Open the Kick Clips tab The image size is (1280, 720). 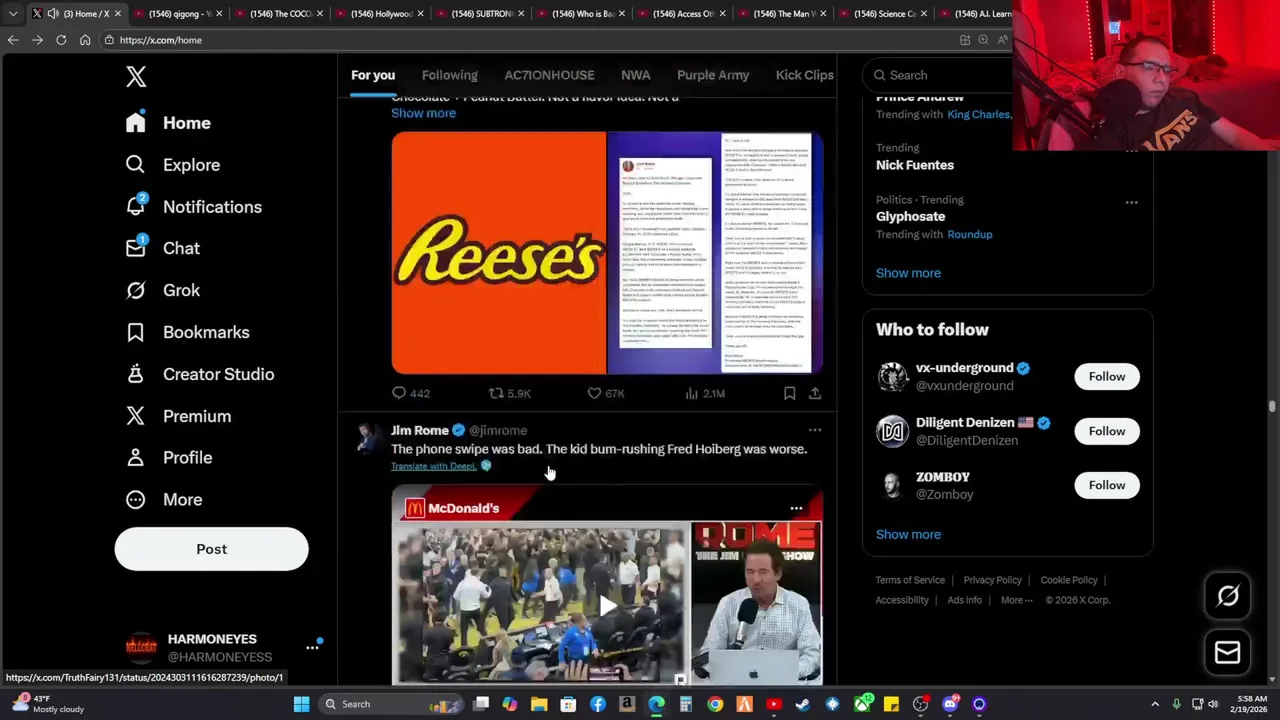point(804,75)
